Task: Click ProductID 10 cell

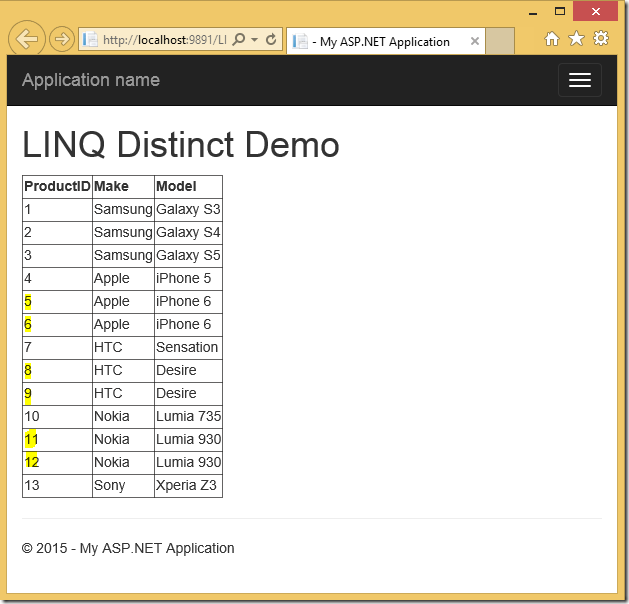Action: 57,416
